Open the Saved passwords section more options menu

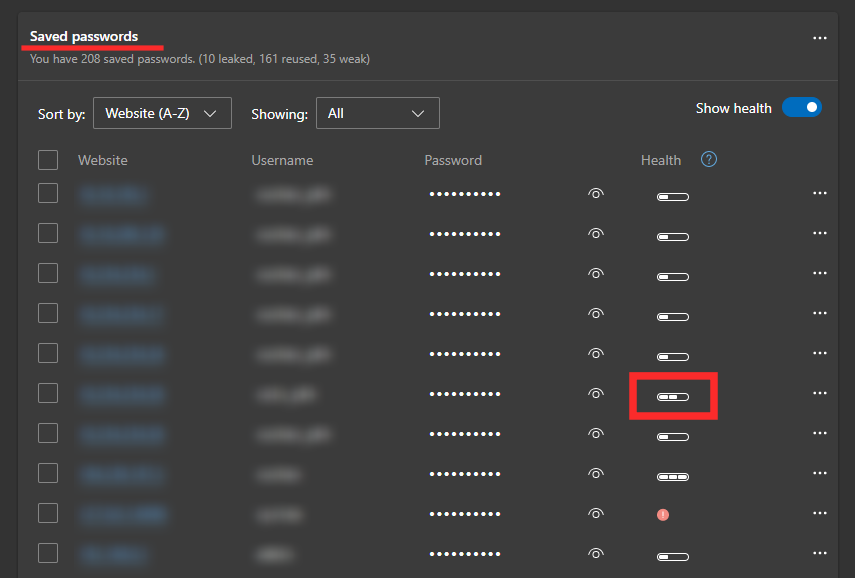tap(820, 38)
